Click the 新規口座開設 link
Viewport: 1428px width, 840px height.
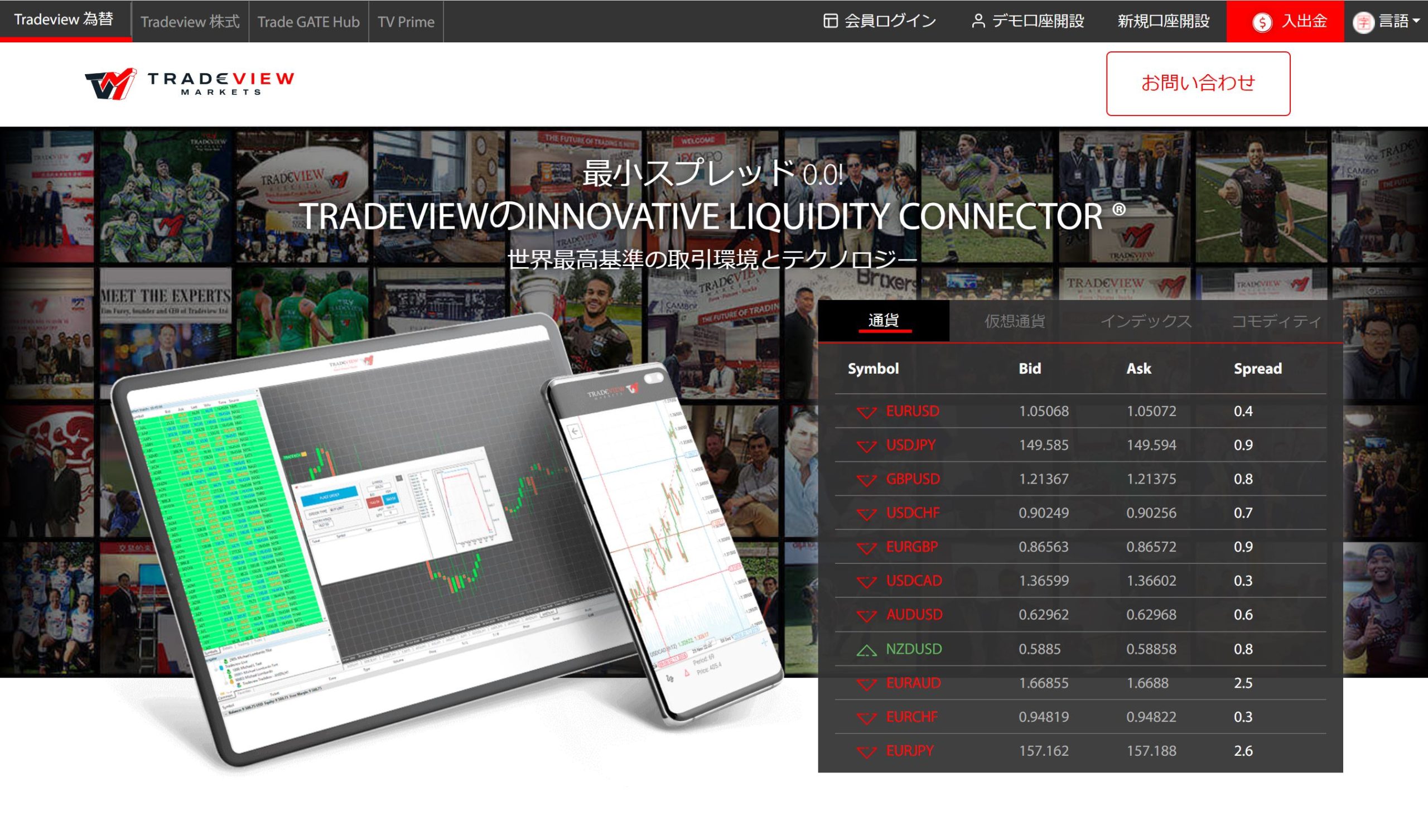pos(1163,22)
